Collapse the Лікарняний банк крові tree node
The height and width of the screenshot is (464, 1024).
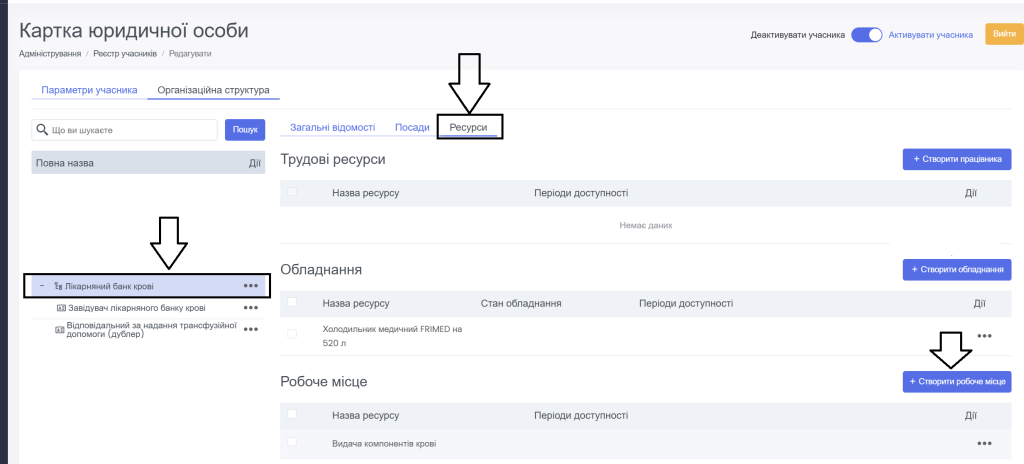coord(42,286)
